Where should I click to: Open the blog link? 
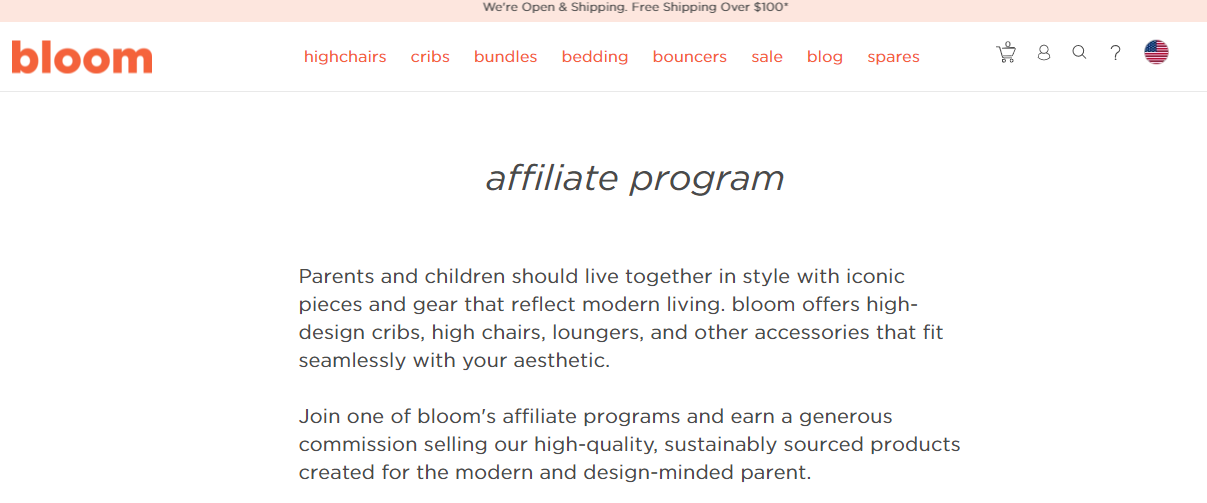[x=825, y=57]
